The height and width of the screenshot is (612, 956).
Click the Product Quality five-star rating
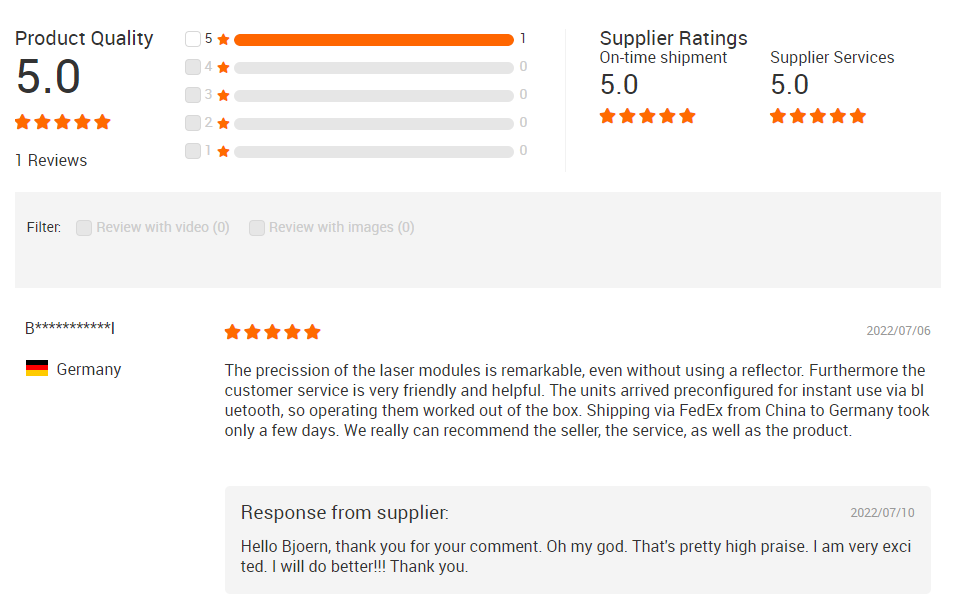tap(63, 122)
